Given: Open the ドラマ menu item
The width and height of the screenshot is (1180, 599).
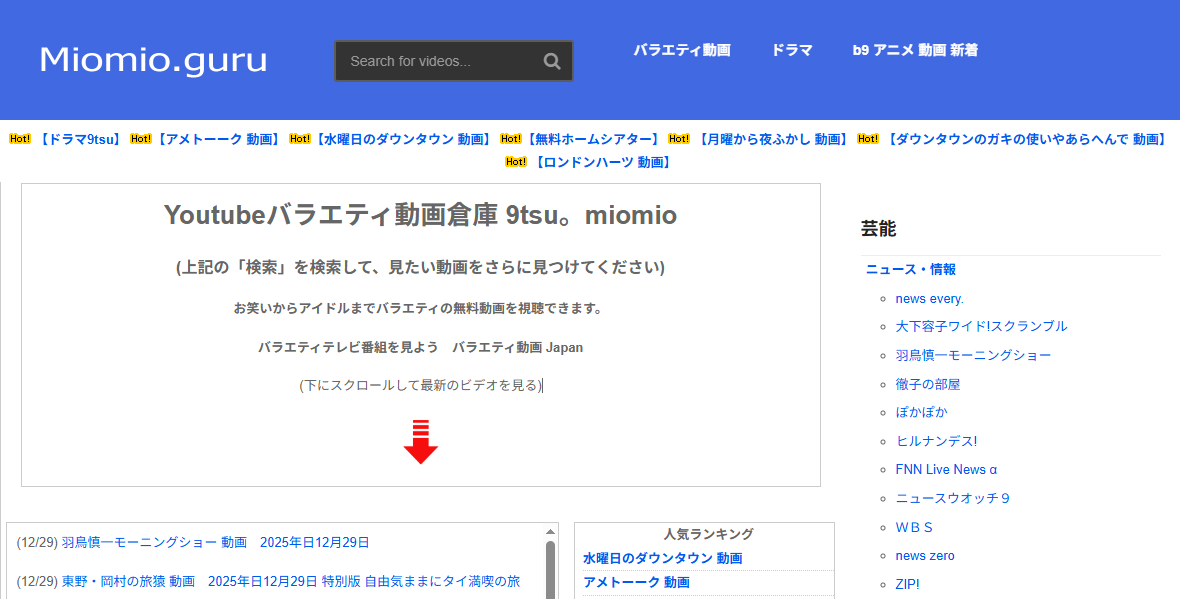Looking at the screenshot, I should click(x=791, y=49).
